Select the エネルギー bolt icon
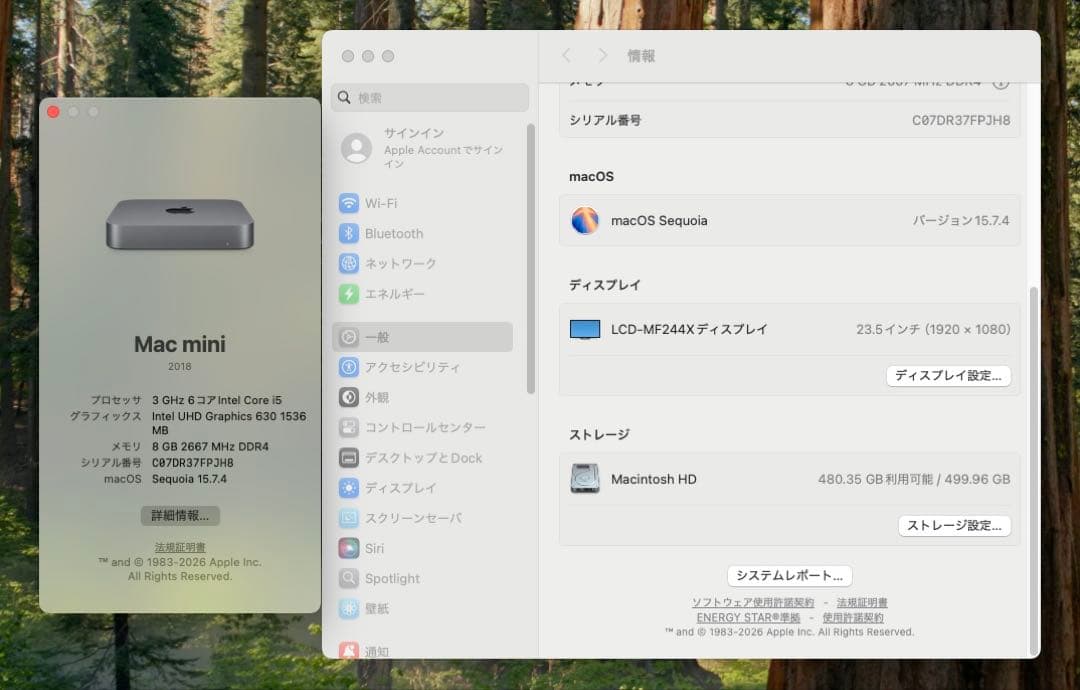Screen dimensions: 1080x690 [349, 294]
